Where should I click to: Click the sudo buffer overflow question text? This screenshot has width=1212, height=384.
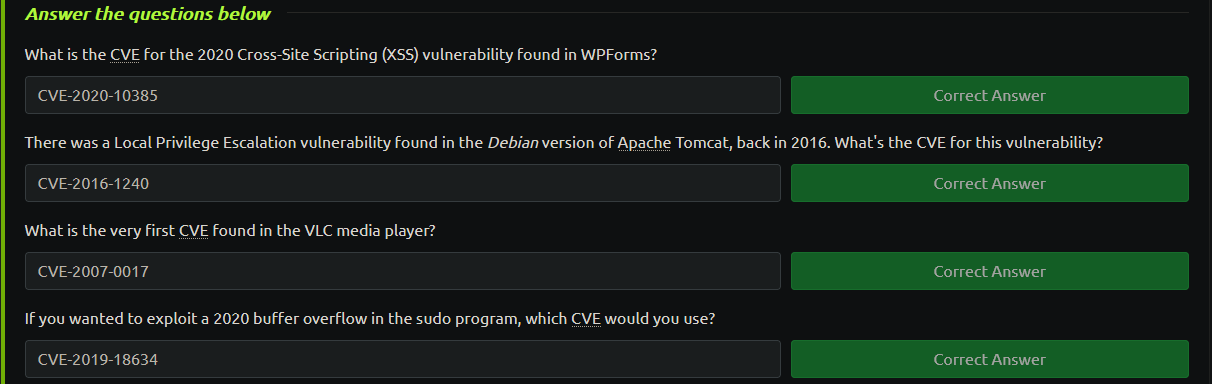pos(370,319)
